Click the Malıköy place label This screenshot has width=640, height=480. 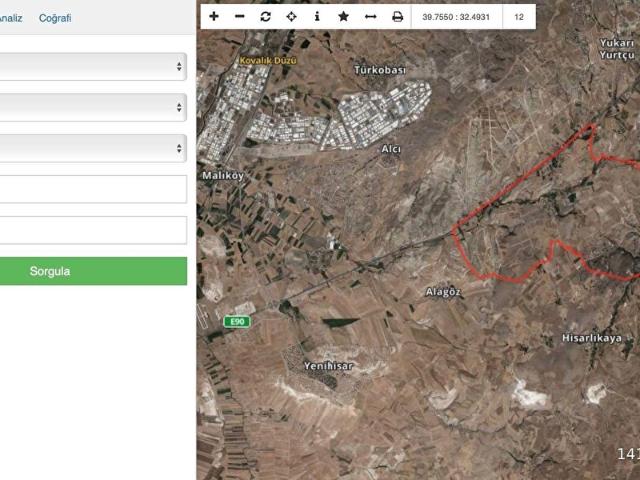click(223, 176)
